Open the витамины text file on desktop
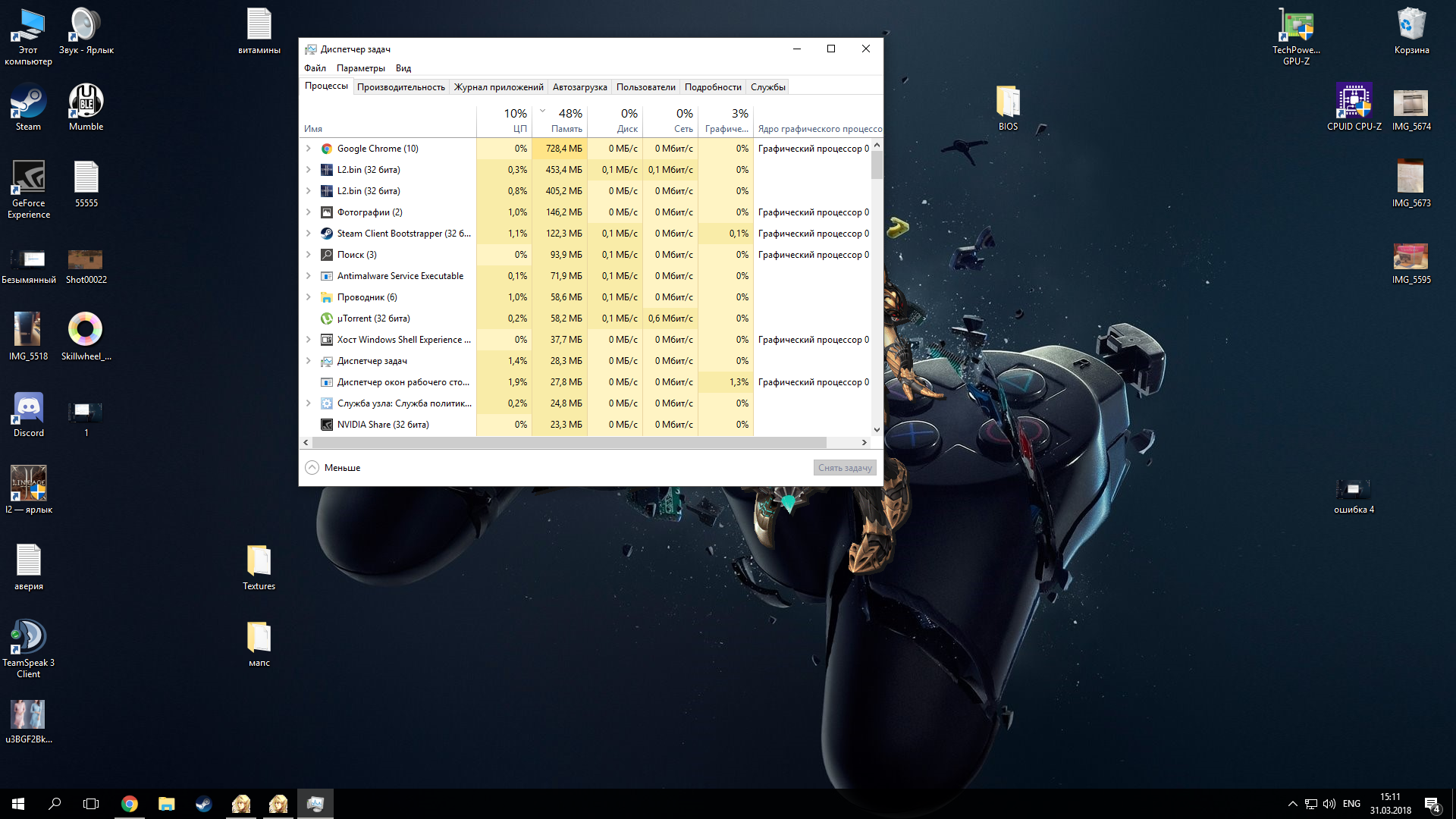Viewport: 1456px width, 819px height. pyautogui.click(x=259, y=31)
